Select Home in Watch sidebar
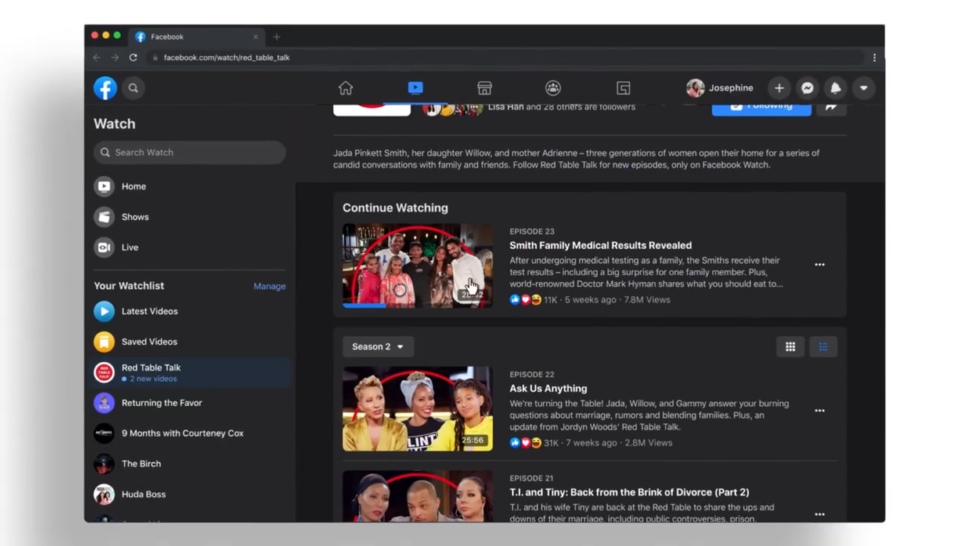The width and height of the screenshot is (963, 546). [x=189, y=186]
